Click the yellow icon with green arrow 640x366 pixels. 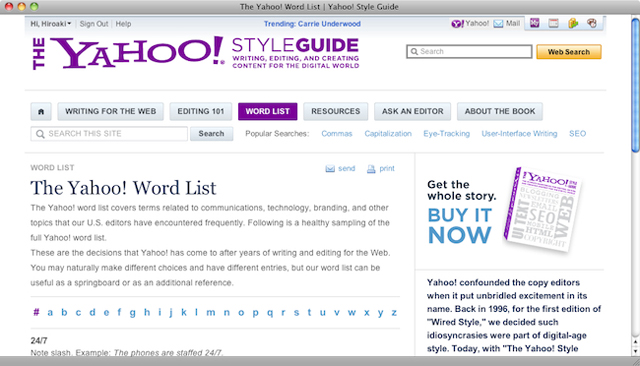coord(573,23)
